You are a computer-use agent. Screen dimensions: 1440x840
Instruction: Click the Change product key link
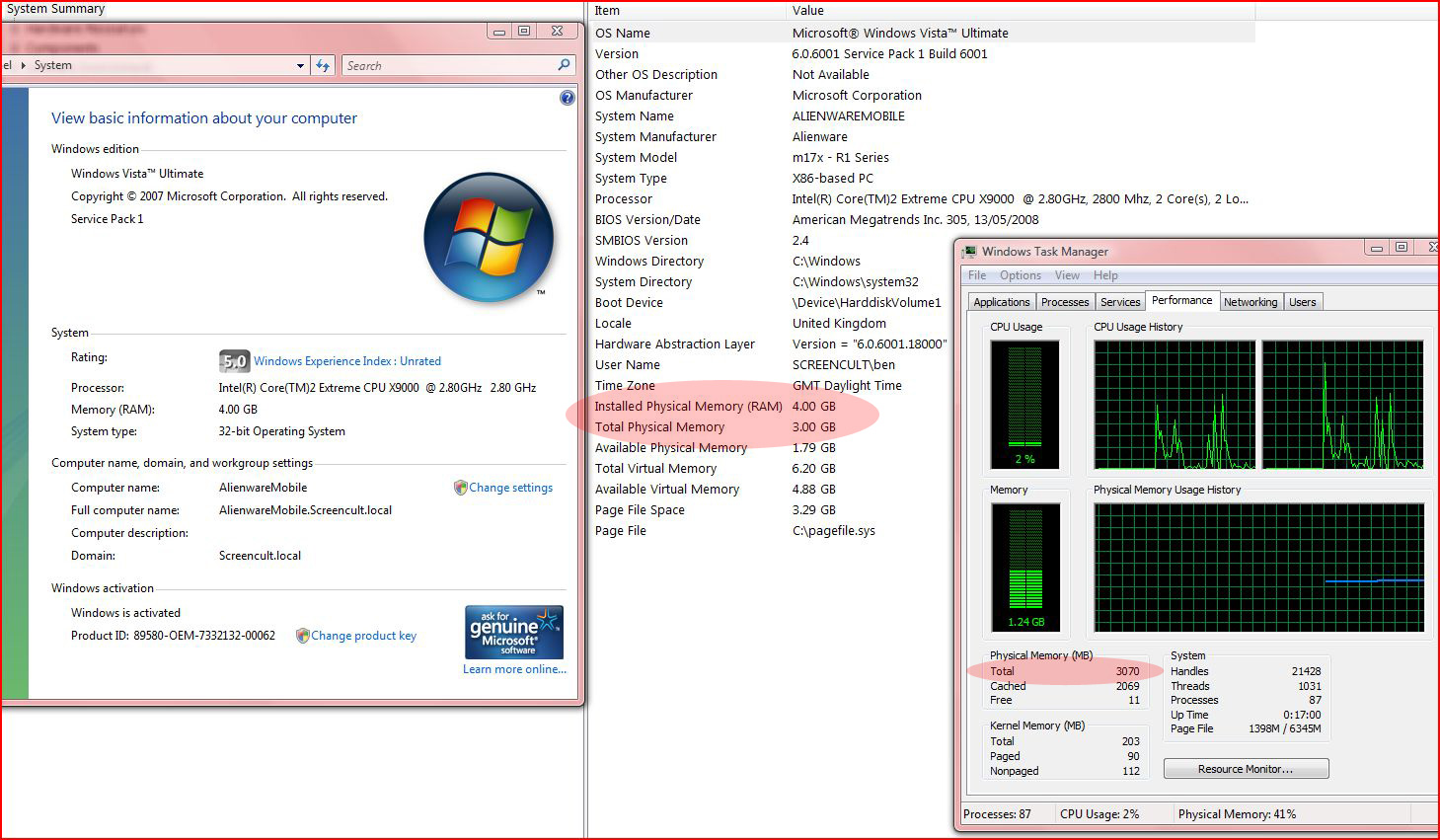click(x=364, y=636)
